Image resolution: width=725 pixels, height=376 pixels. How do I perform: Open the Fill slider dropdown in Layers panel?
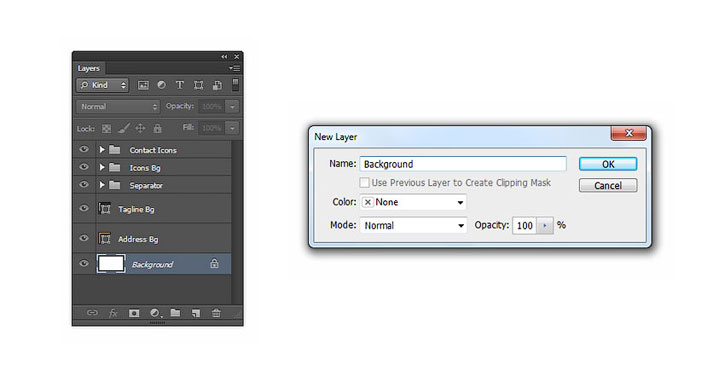tap(233, 128)
